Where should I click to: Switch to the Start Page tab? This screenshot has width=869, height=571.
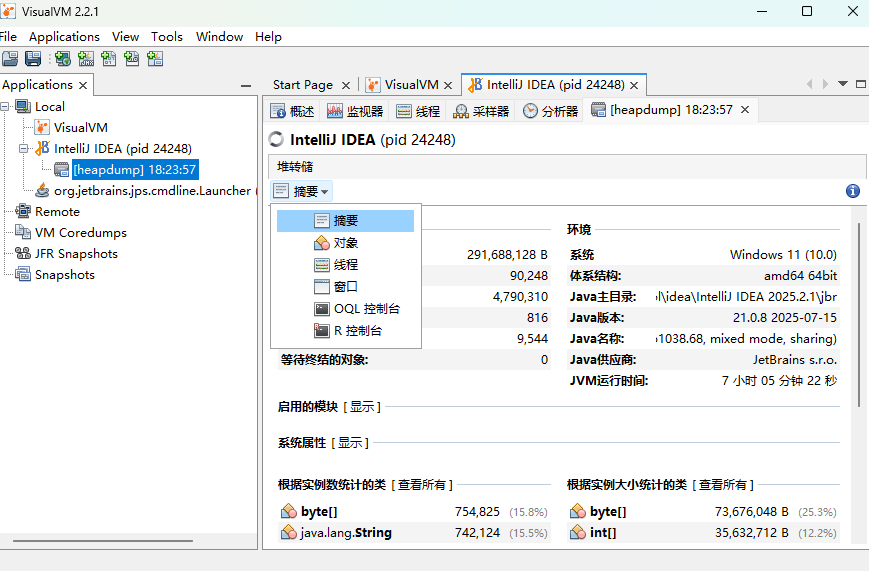303,85
